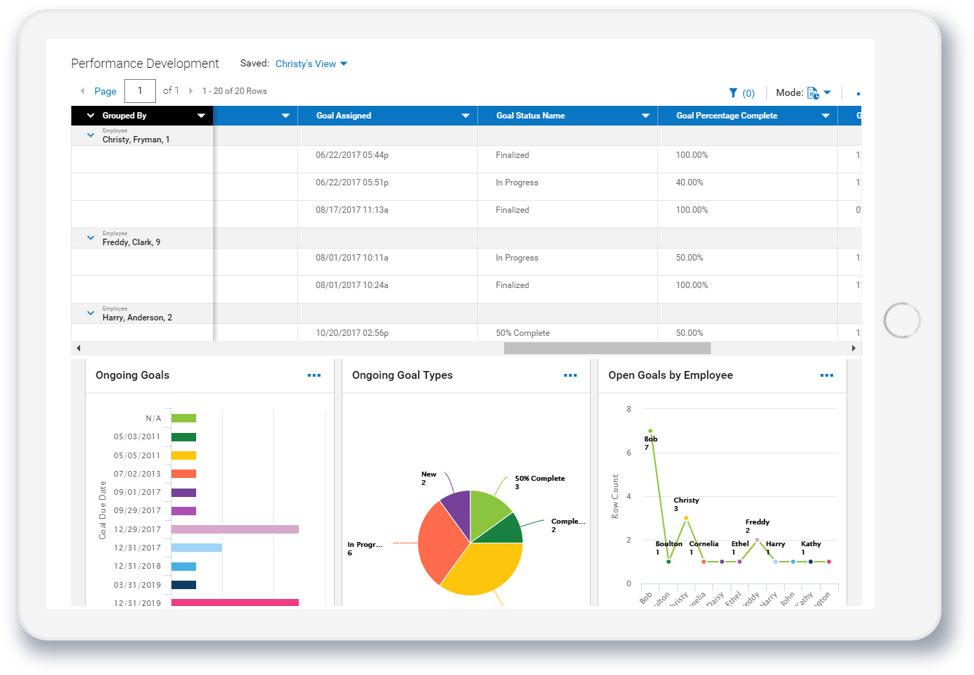Collapse the Freddy, Clark employee group
Image resolution: width=974 pixels, height=675 pixels.
89,237
